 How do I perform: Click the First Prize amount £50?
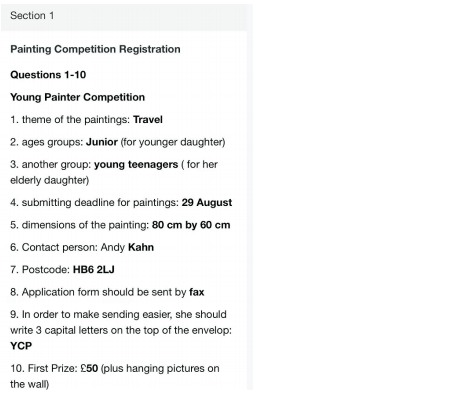(x=89, y=368)
